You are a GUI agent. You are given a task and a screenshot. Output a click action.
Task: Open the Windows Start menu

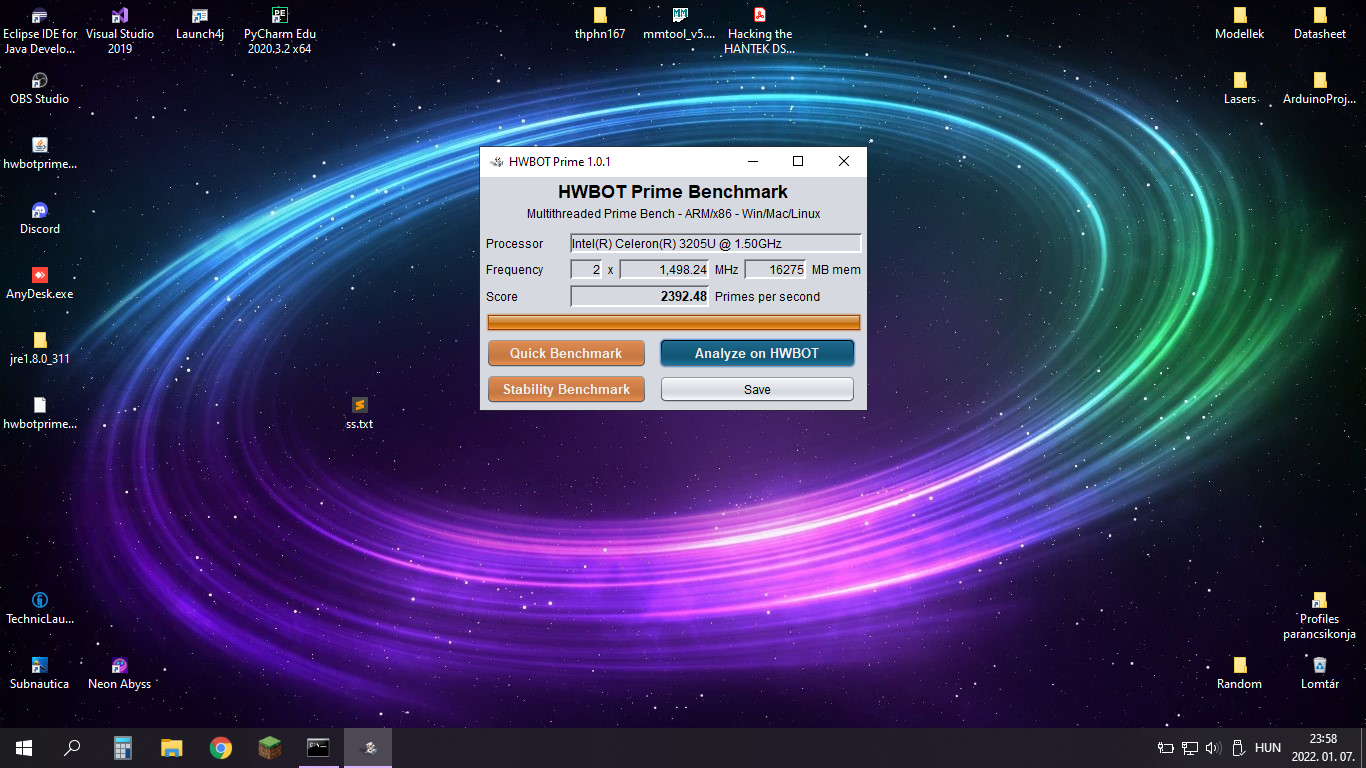(24, 748)
